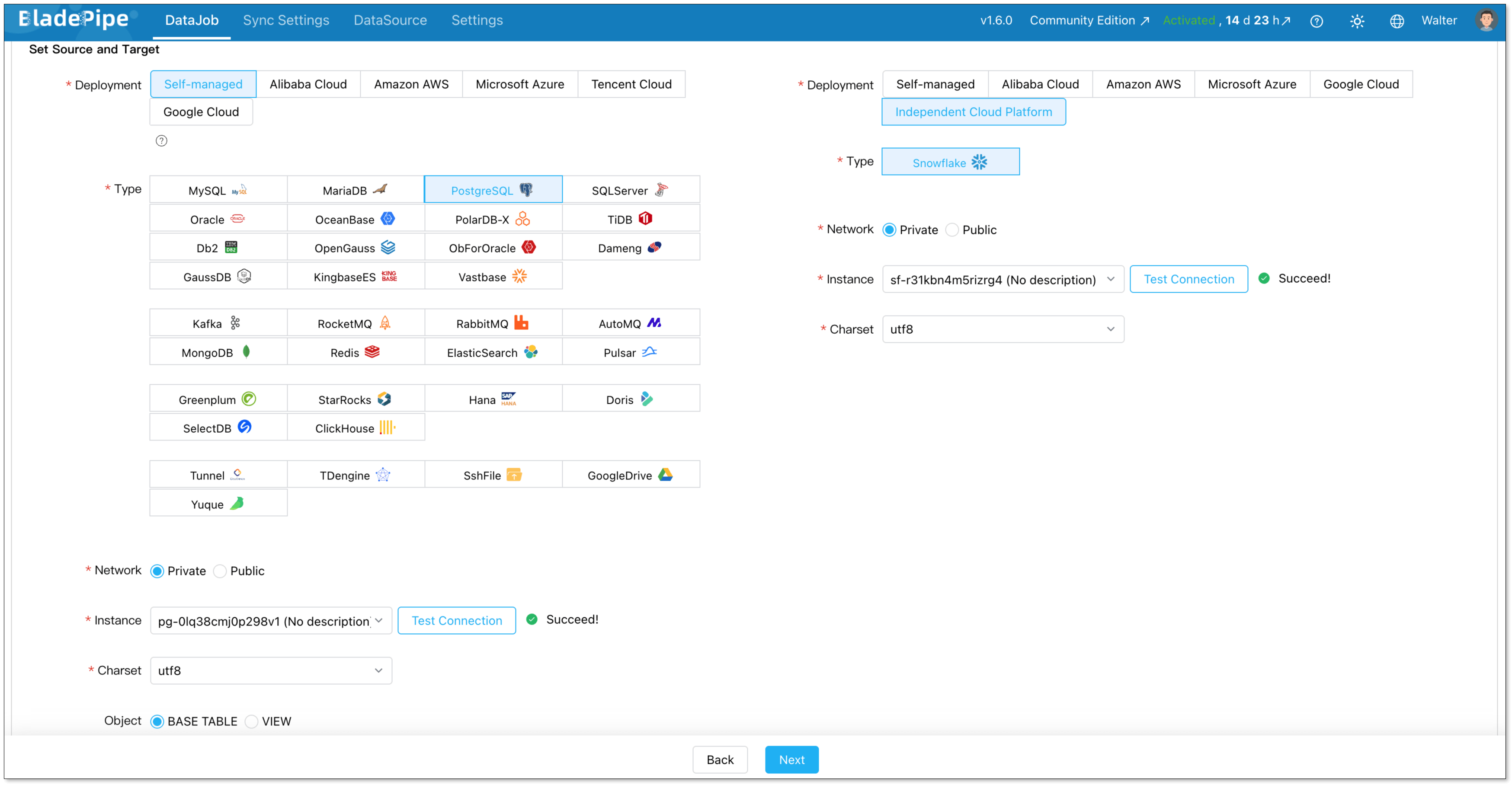Screen dimensions: 1512x785
Task: Select StarRocks source type
Action: pyautogui.click(x=356, y=399)
